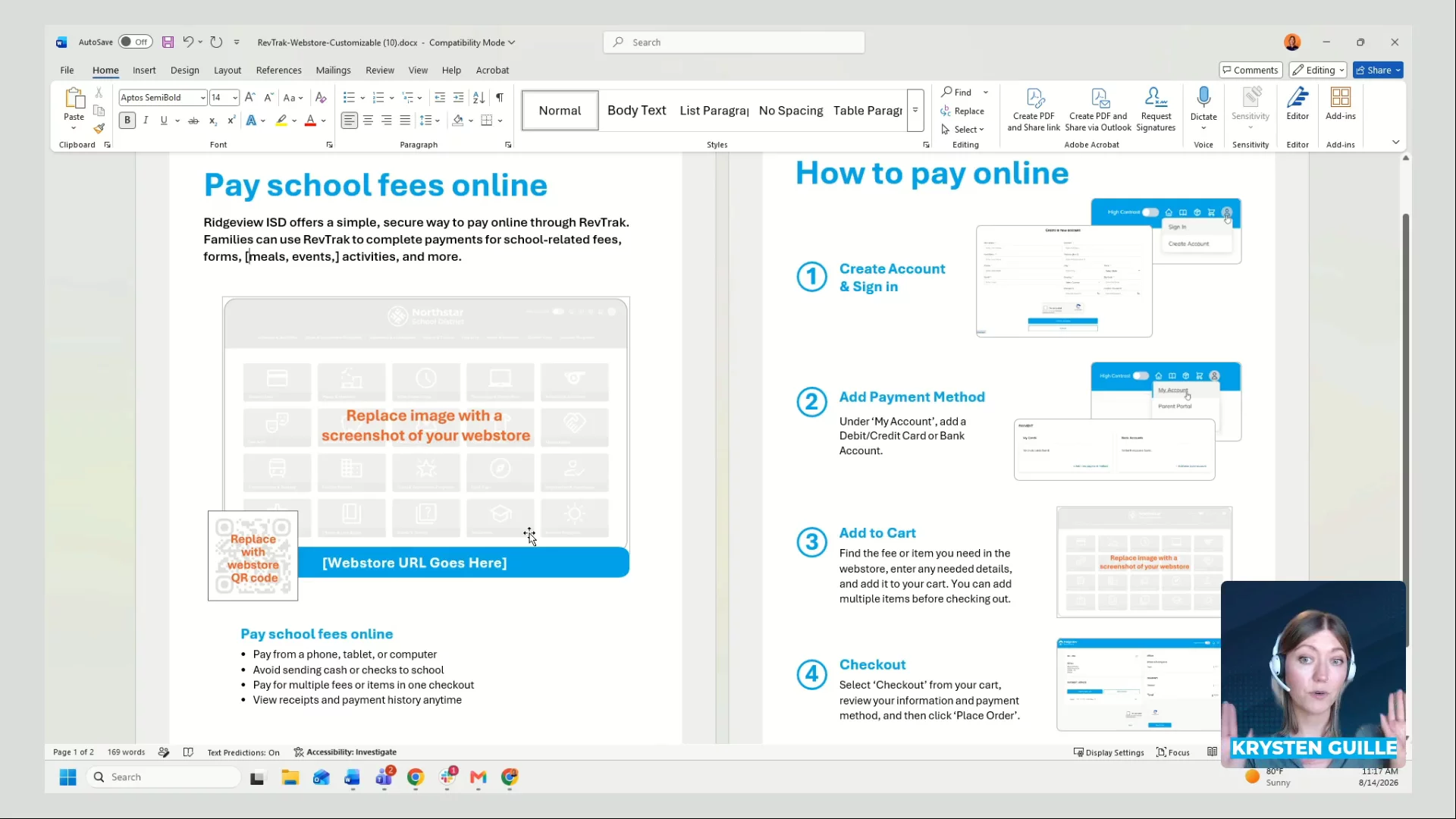The height and width of the screenshot is (819, 1456).
Task: Increase paragraph indent
Action: [x=459, y=98]
